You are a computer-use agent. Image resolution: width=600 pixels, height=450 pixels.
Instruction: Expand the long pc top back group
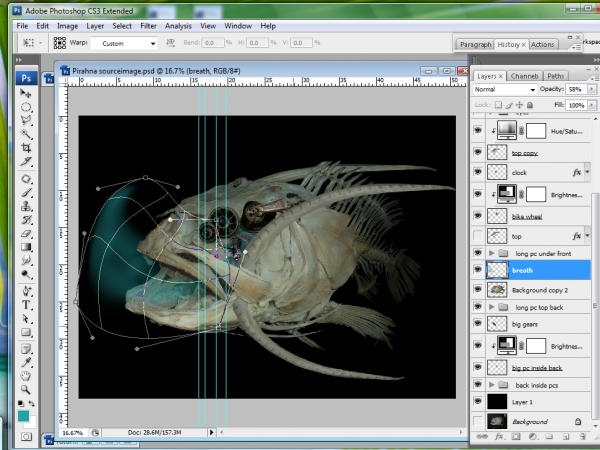pos(492,307)
